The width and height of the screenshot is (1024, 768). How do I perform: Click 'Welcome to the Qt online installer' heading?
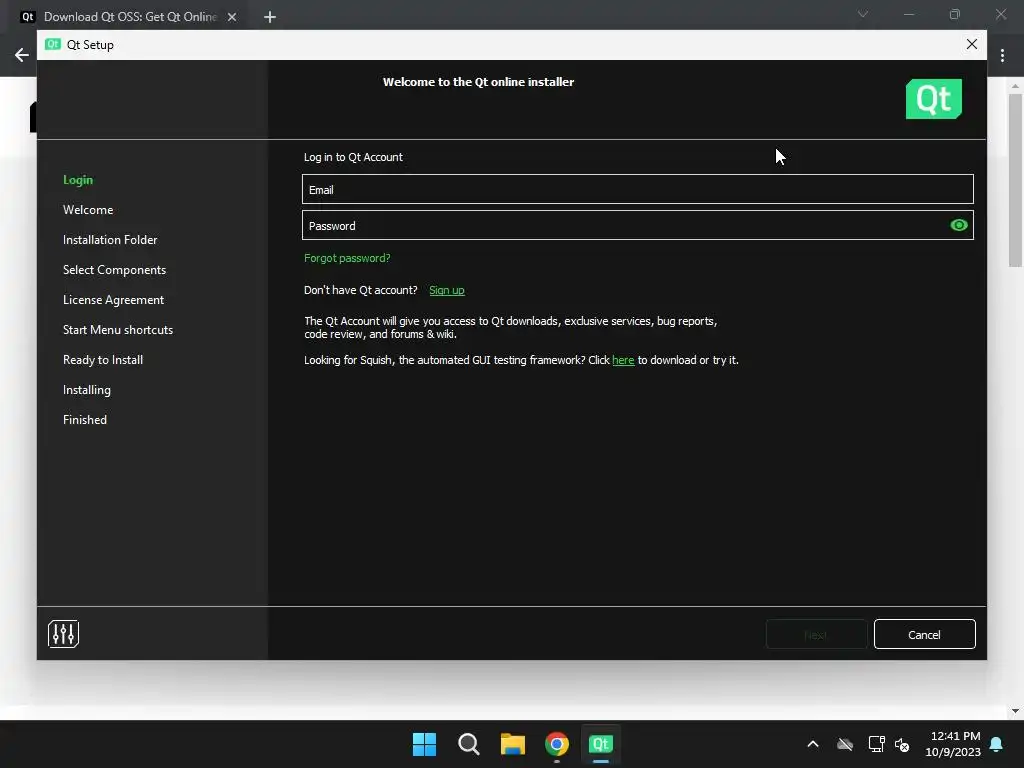tap(478, 82)
